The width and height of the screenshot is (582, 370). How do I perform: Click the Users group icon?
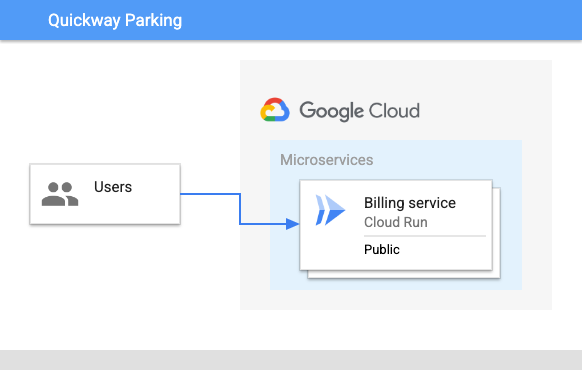[60, 194]
